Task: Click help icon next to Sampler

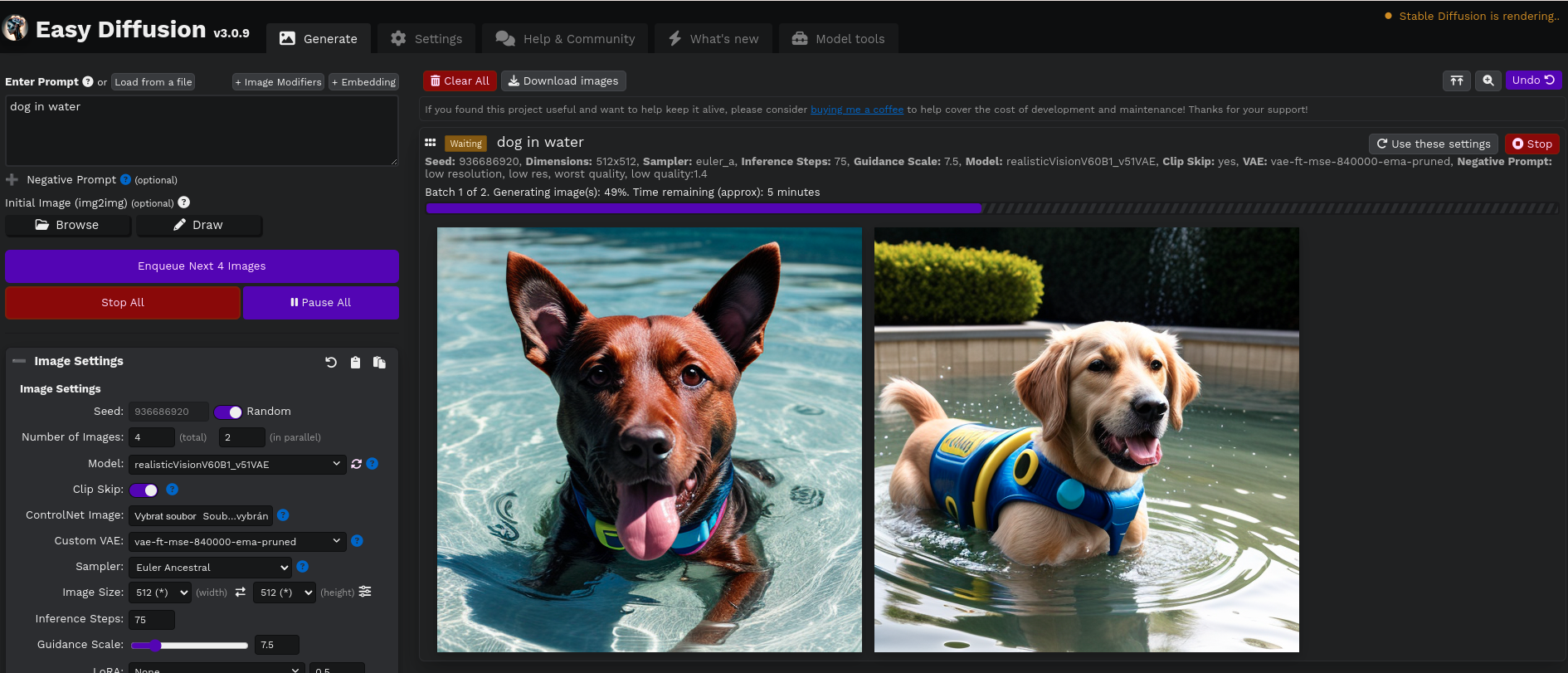Action: (x=303, y=567)
